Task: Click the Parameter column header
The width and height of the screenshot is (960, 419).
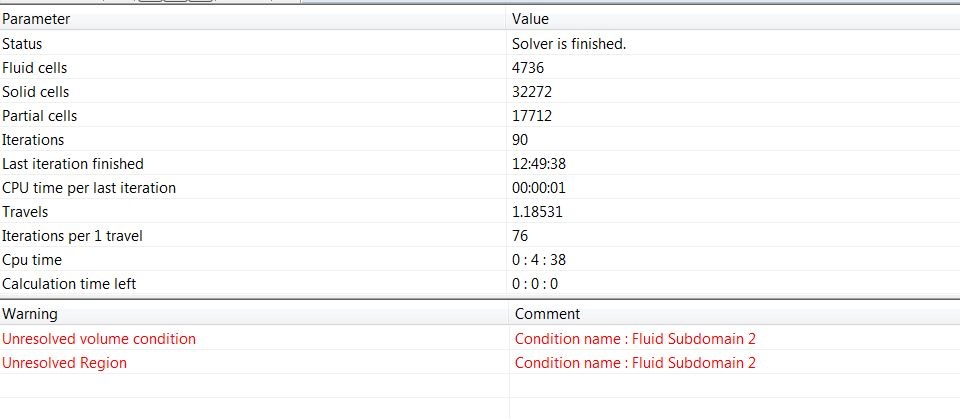Action: point(253,19)
